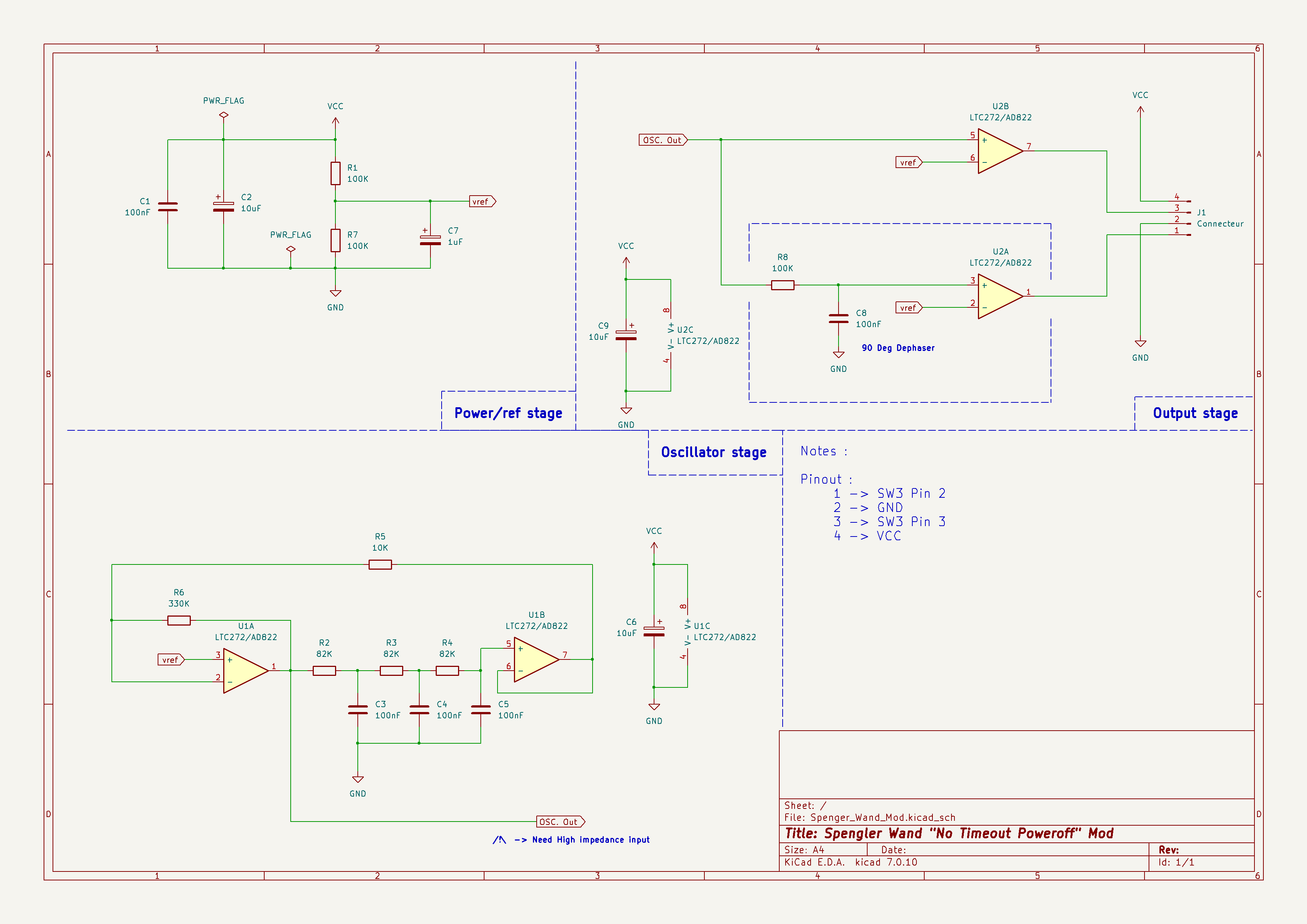Select the OSC. Out label near U2B
This screenshot has height=924, width=1307.
663,140
